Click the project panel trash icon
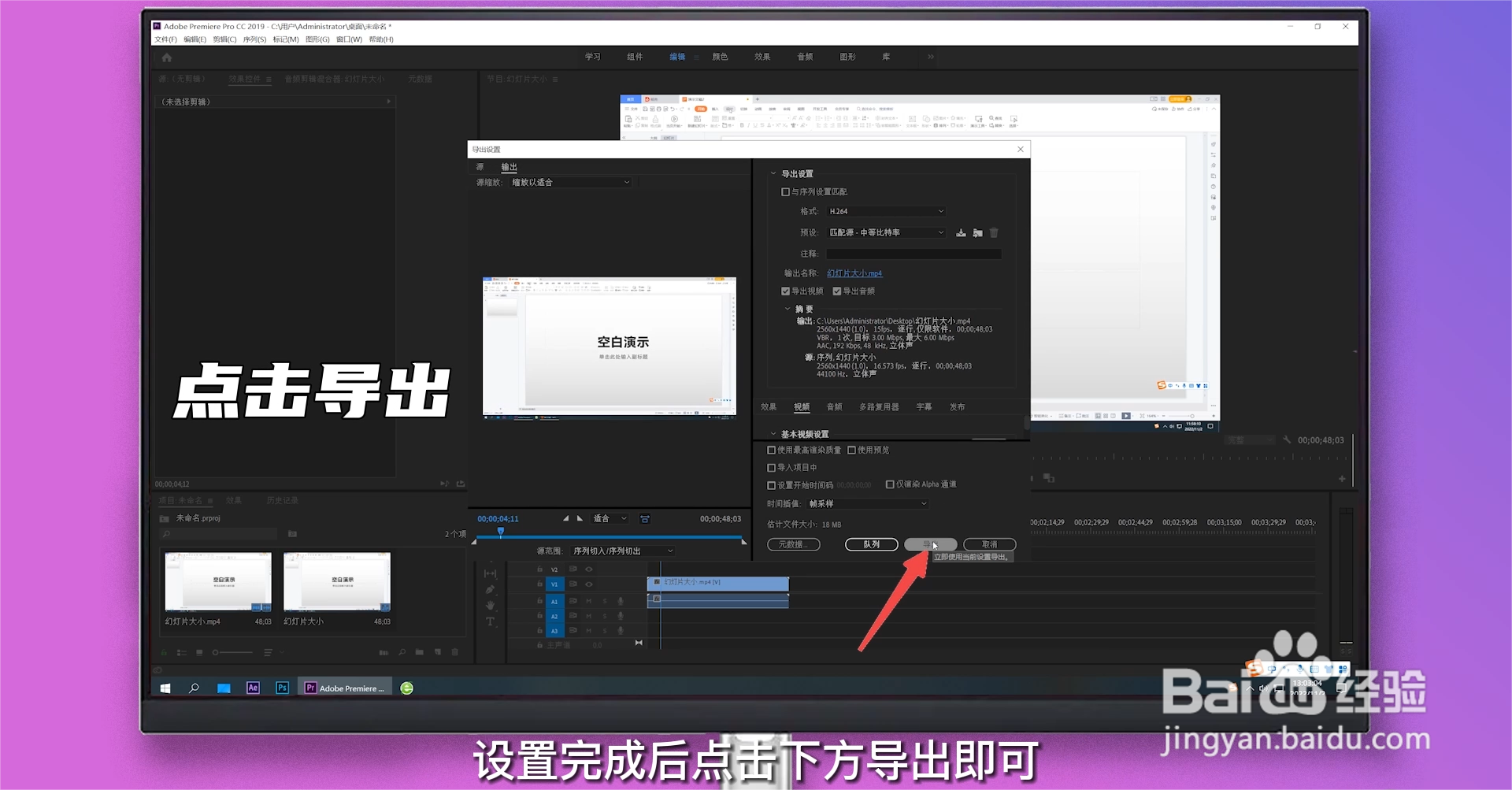This screenshot has height=790, width=1512. tap(455, 652)
